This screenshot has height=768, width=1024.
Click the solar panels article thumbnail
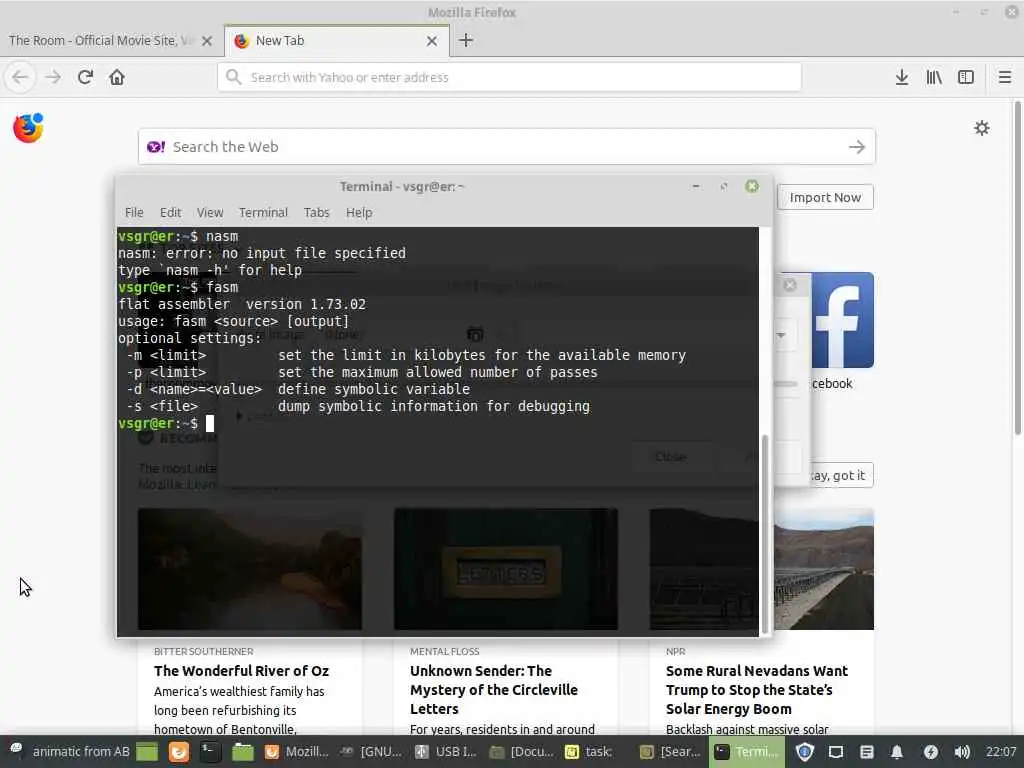coord(824,569)
